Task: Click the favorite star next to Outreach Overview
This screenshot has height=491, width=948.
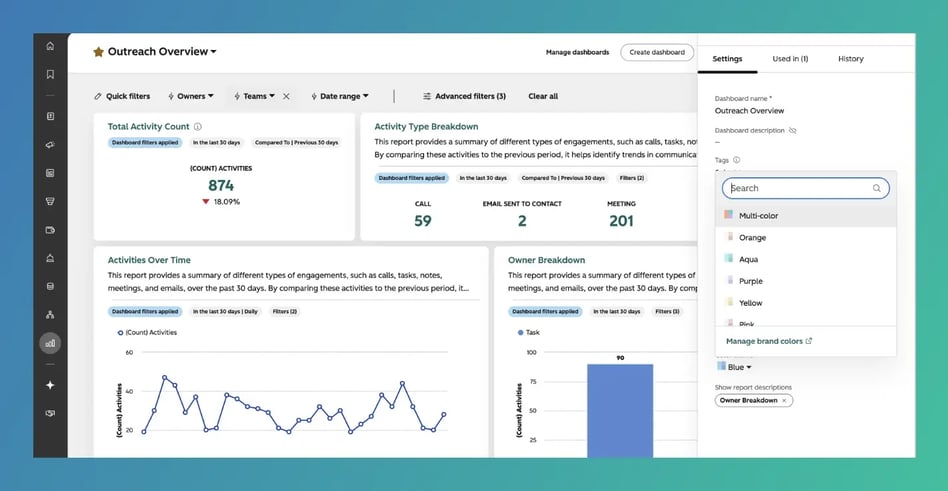Action: click(x=99, y=52)
